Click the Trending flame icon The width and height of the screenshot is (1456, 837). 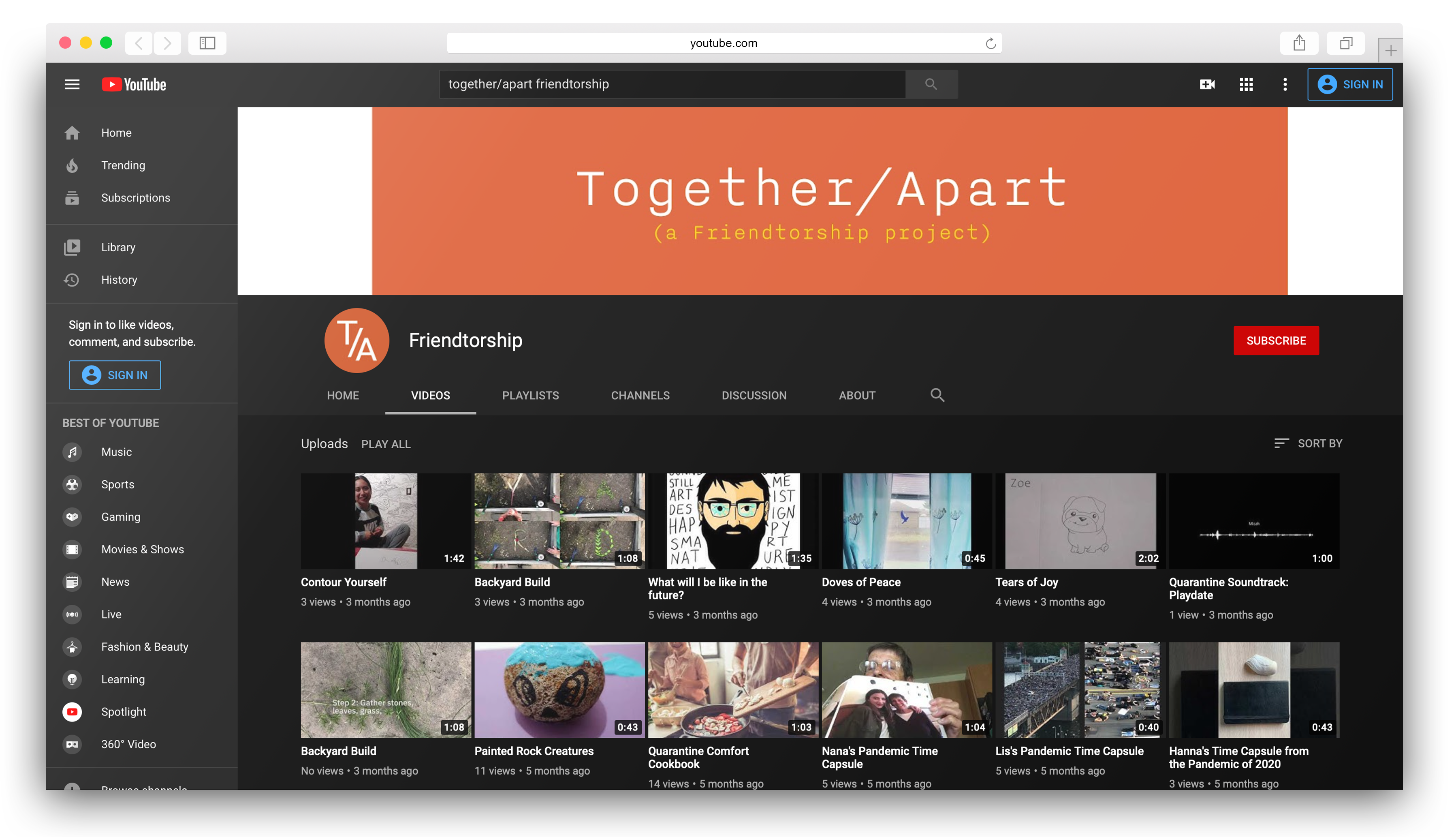(x=72, y=165)
